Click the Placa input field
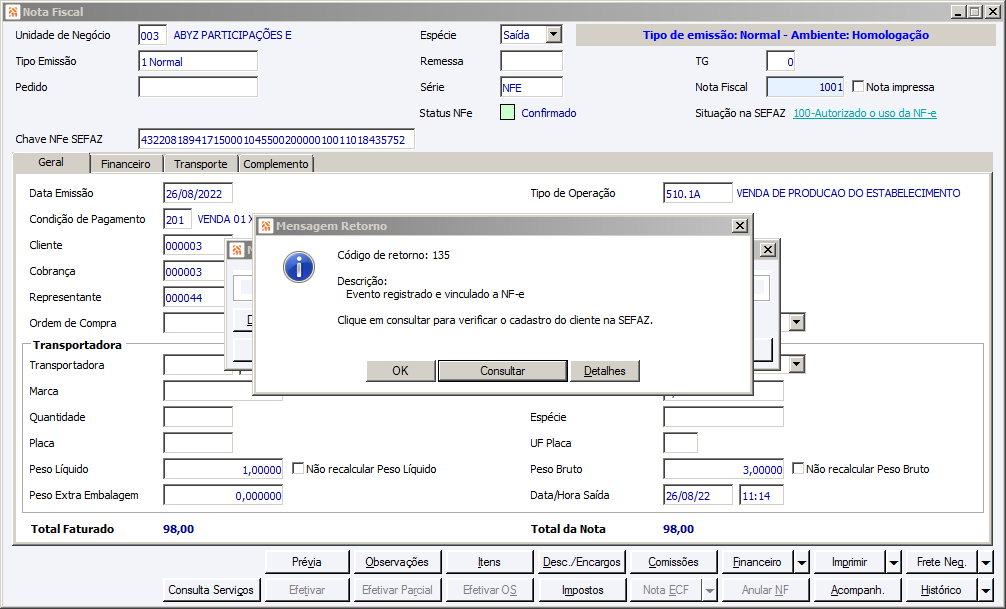This screenshot has height=609, width=1006. (198, 443)
